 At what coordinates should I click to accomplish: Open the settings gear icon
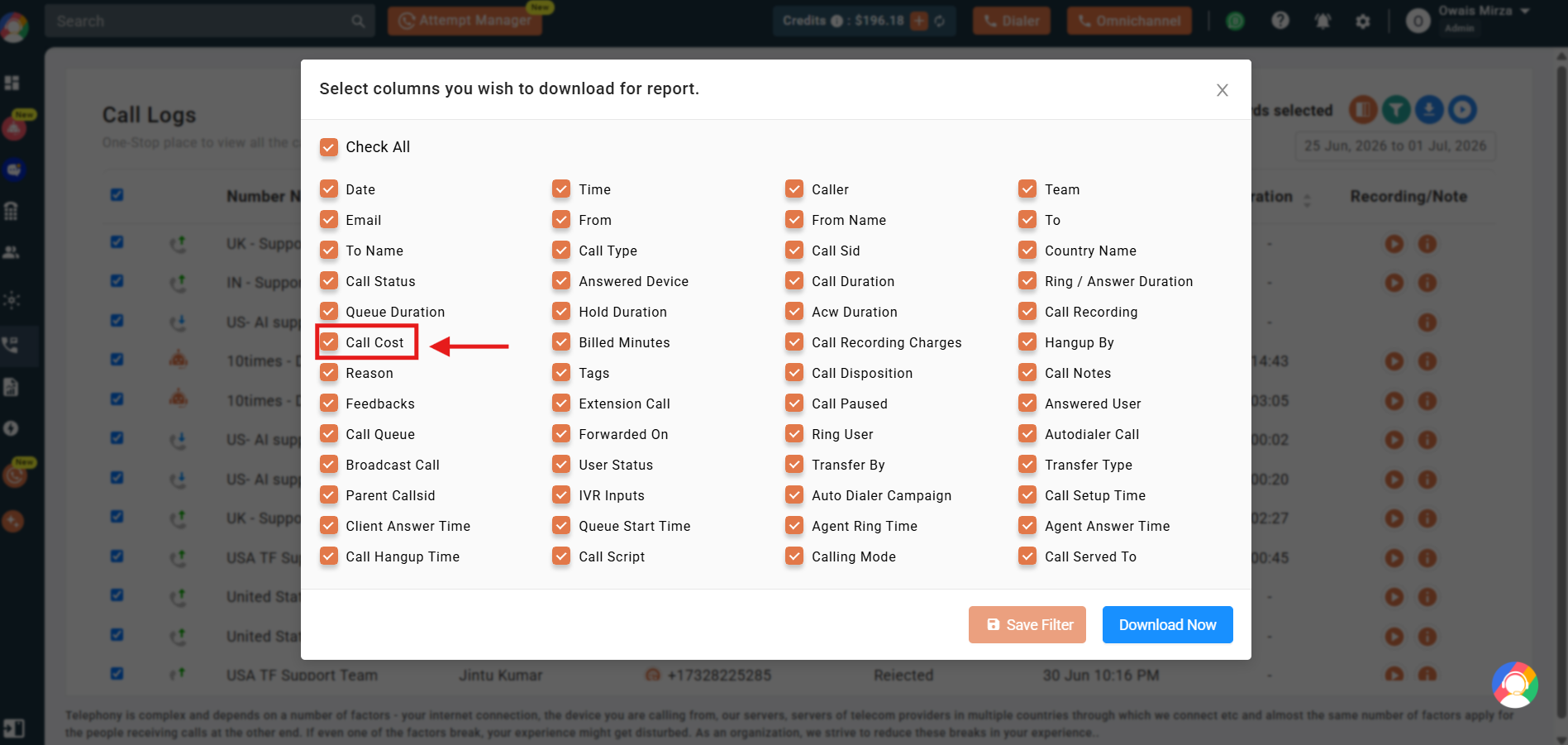point(1363,21)
